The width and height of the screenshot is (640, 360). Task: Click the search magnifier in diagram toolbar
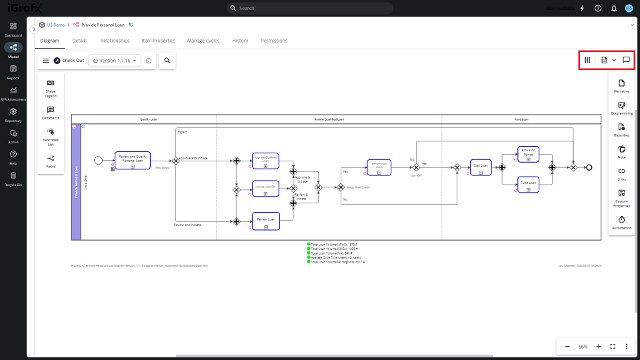pos(167,60)
